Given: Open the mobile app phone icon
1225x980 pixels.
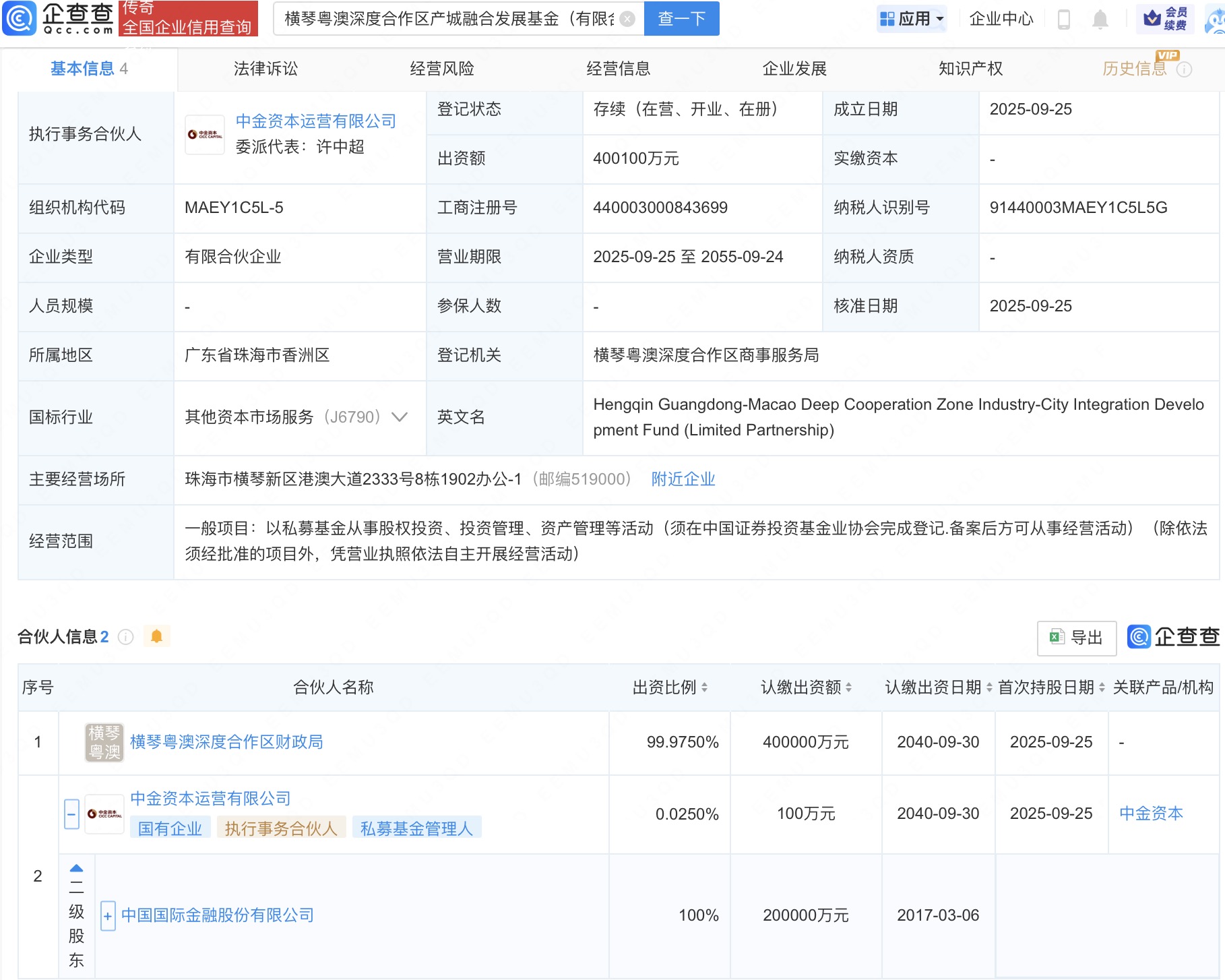Looking at the screenshot, I should click(1064, 19).
